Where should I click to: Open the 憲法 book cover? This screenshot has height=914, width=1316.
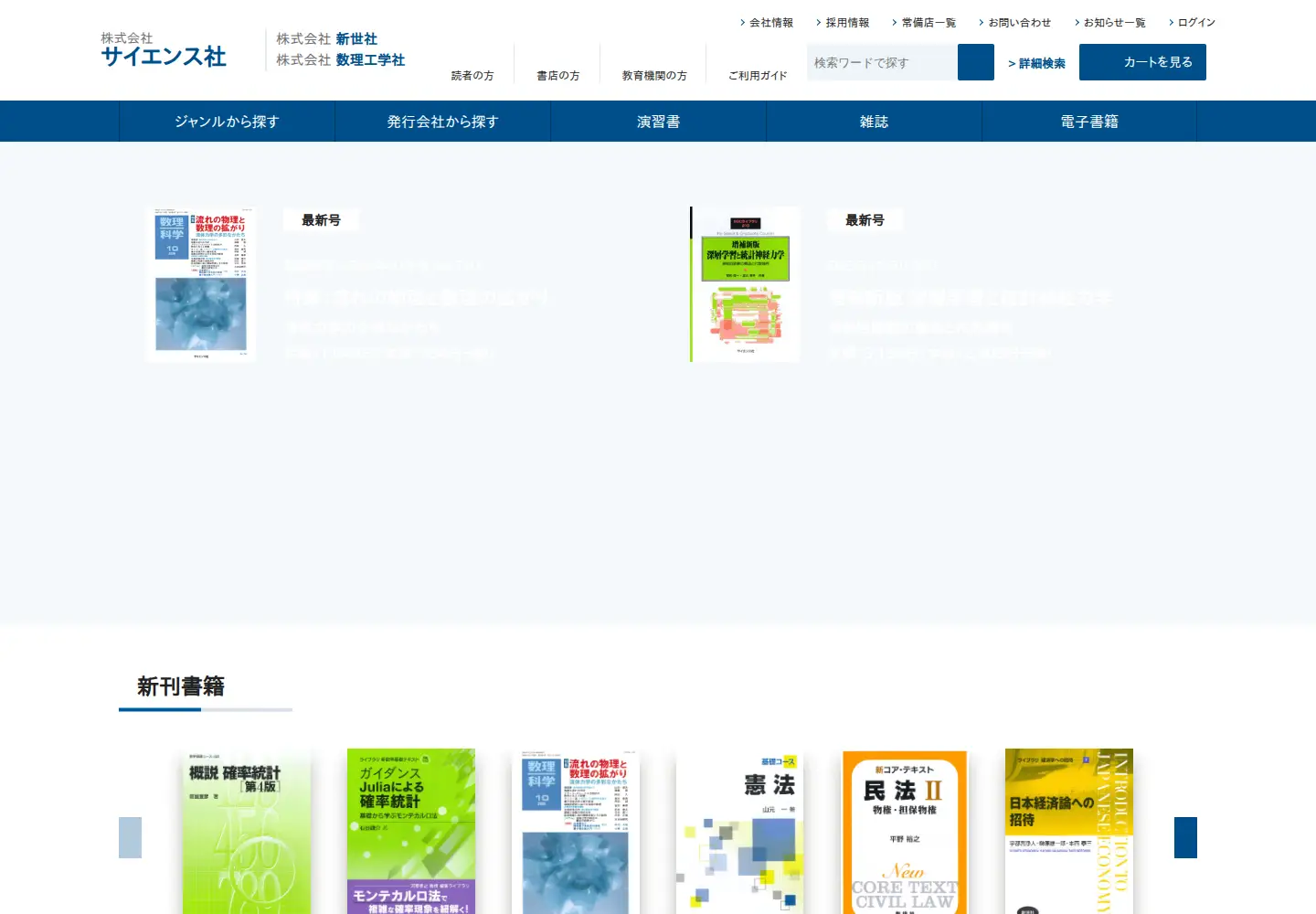pyautogui.click(x=740, y=832)
